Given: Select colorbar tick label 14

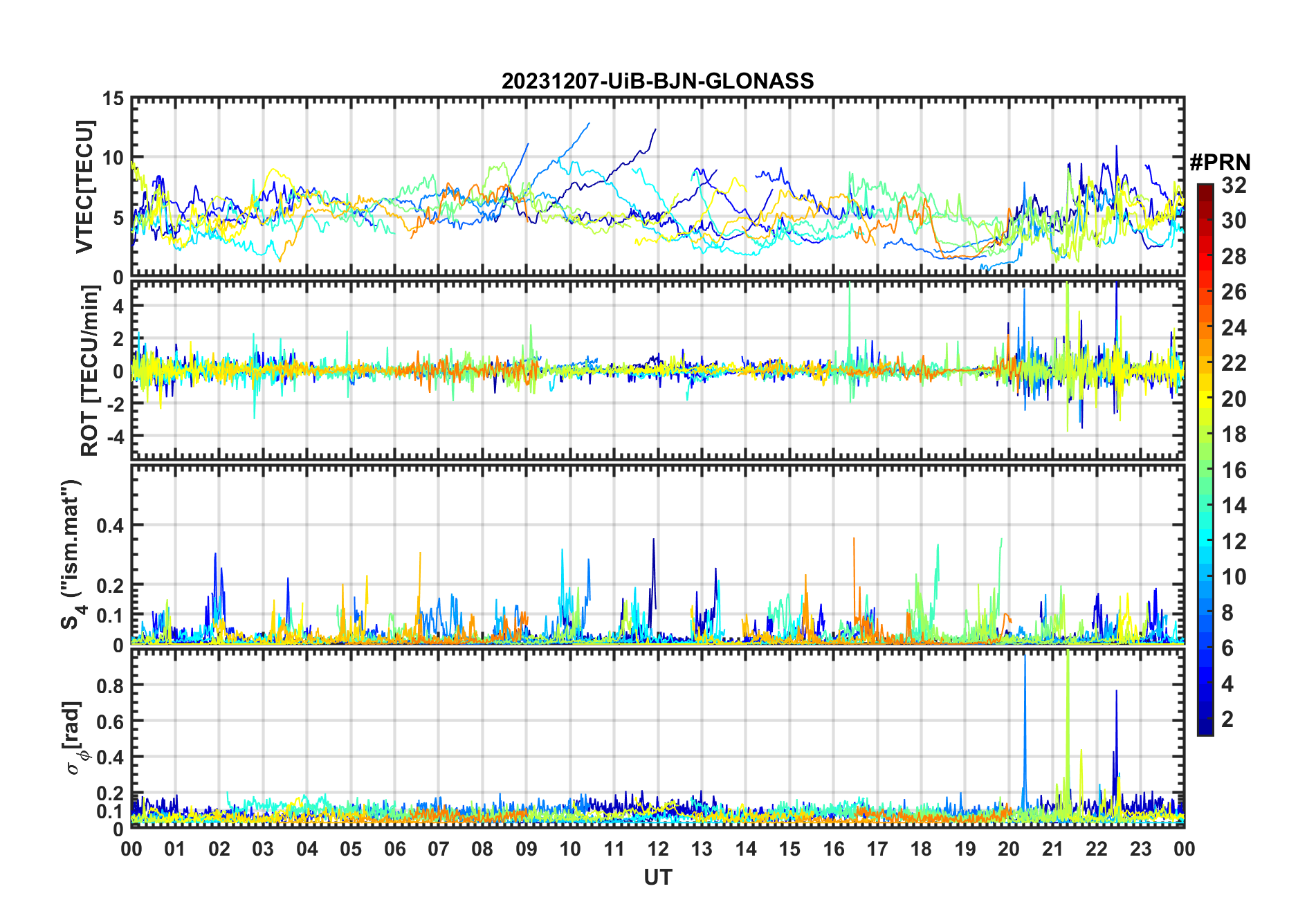Looking at the screenshot, I should pos(1234,506).
